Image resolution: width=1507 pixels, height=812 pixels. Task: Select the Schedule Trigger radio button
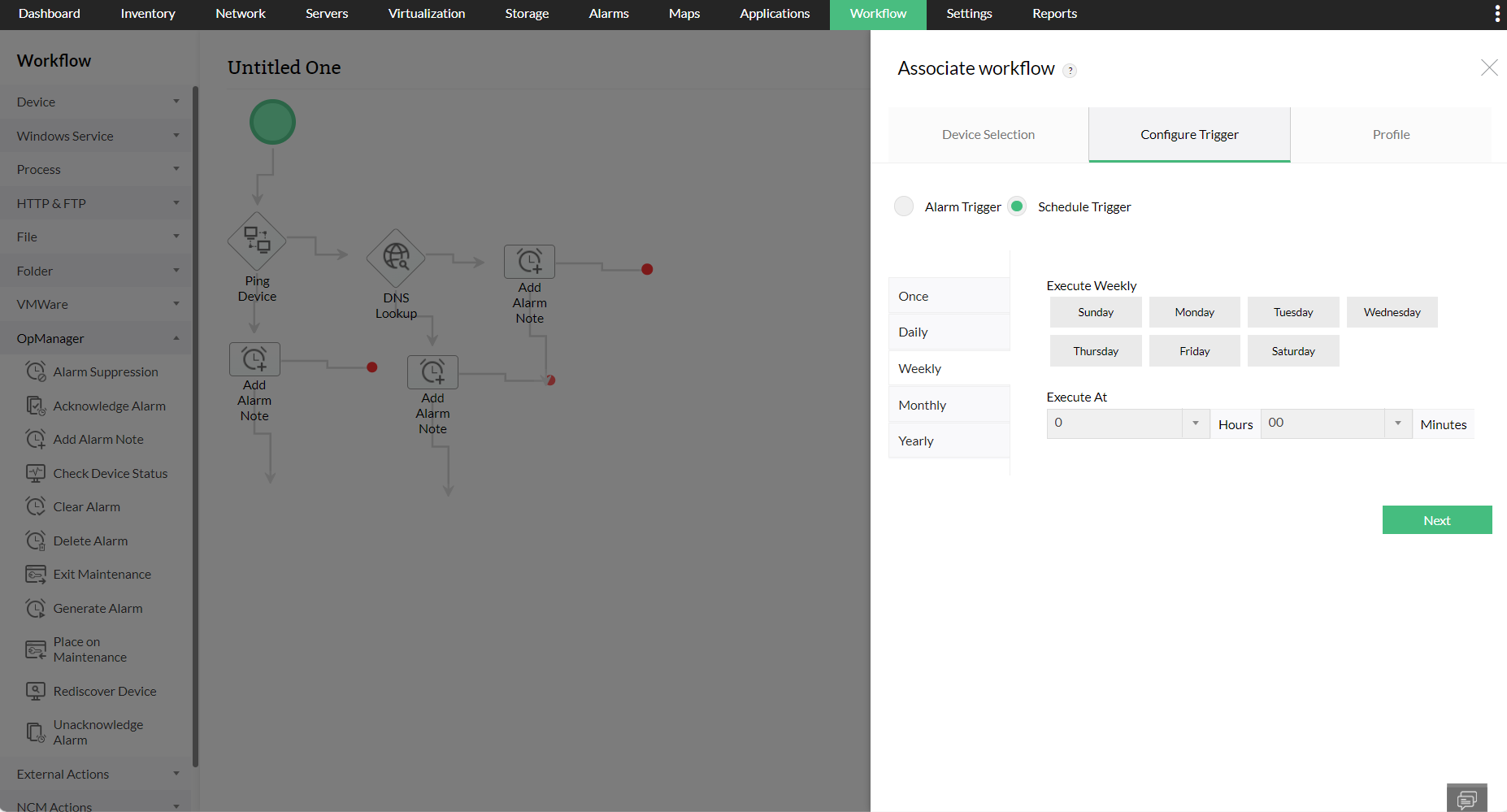pyautogui.click(x=1017, y=206)
